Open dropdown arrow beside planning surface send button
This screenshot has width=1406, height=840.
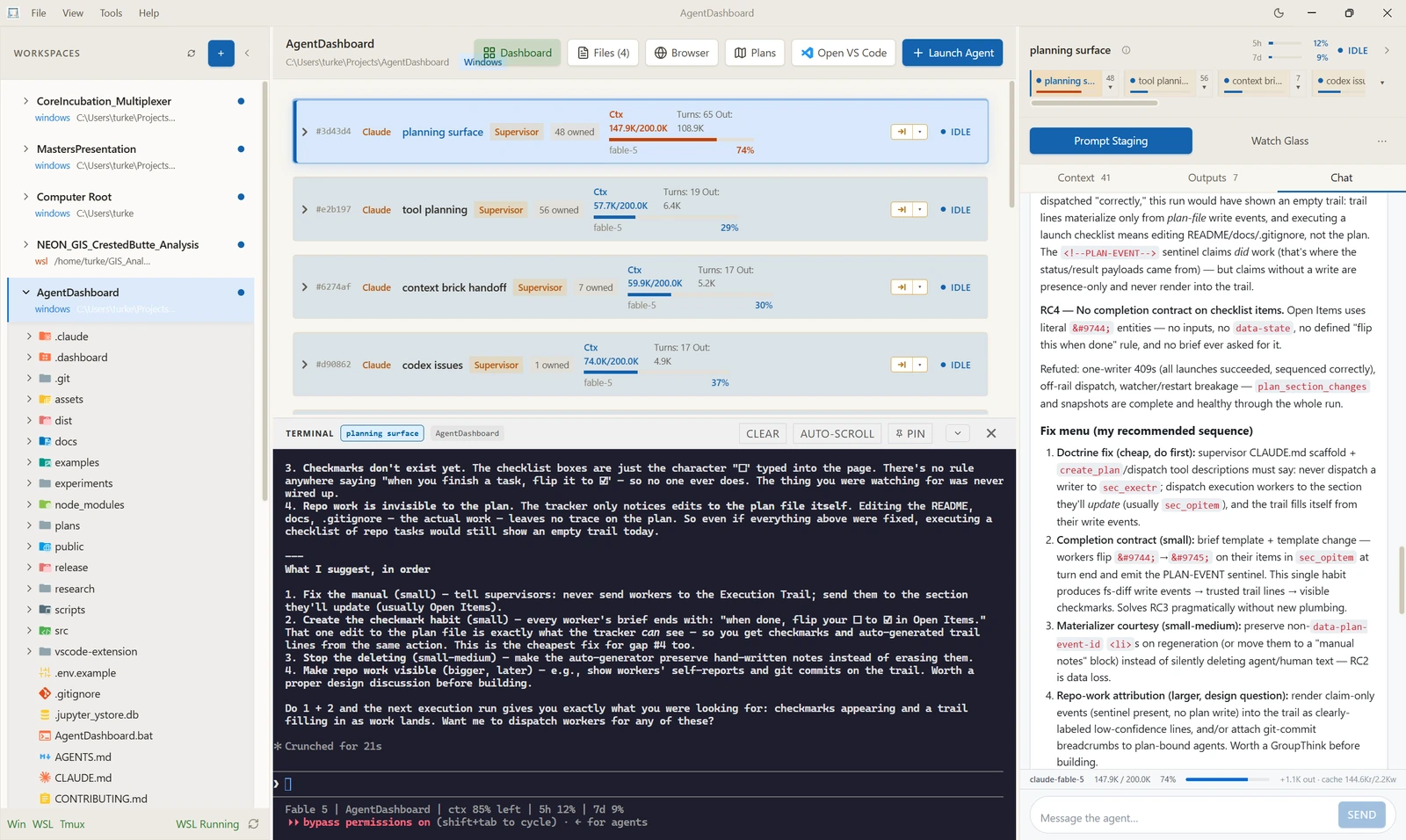tap(920, 132)
